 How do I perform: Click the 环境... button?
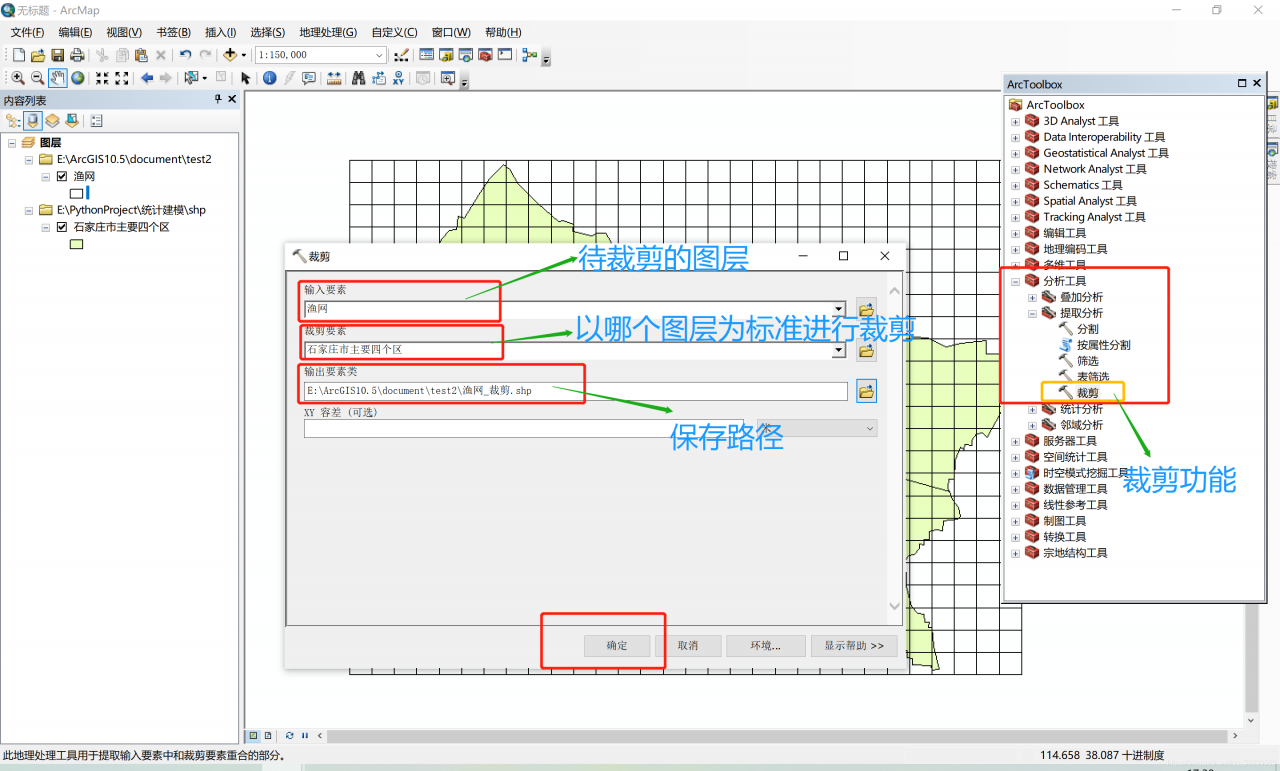(x=766, y=646)
